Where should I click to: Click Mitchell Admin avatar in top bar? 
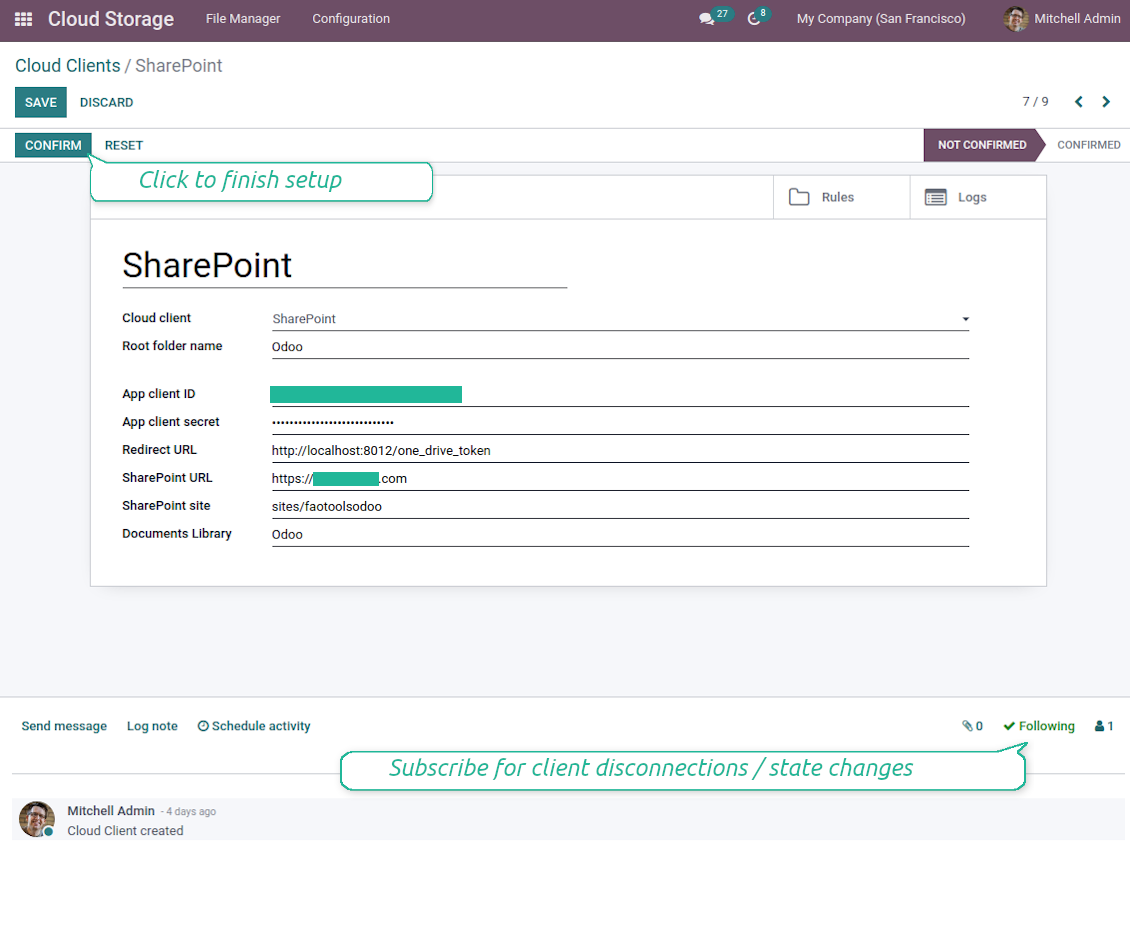pos(1015,19)
